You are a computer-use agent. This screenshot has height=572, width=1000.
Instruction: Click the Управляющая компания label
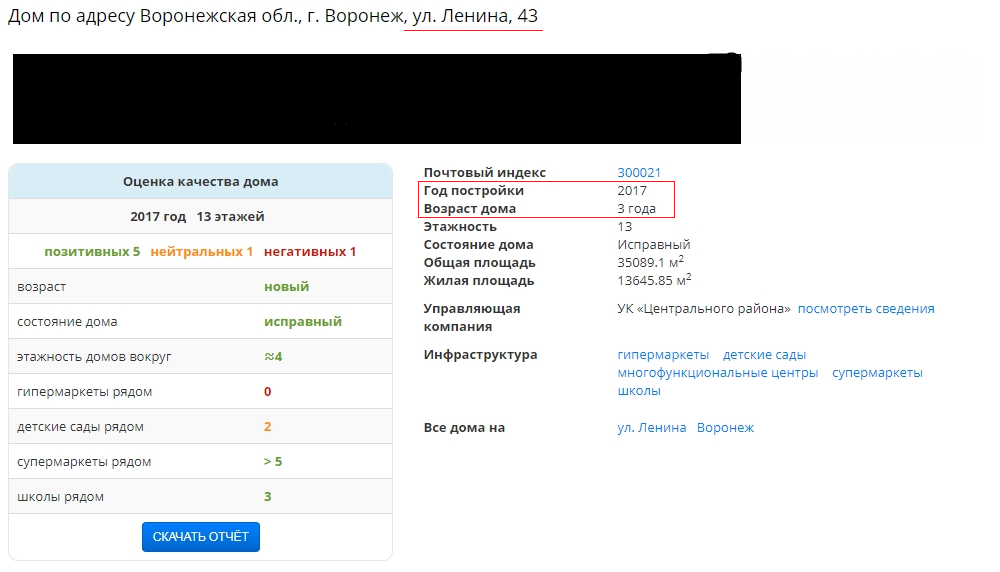pos(472,318)
